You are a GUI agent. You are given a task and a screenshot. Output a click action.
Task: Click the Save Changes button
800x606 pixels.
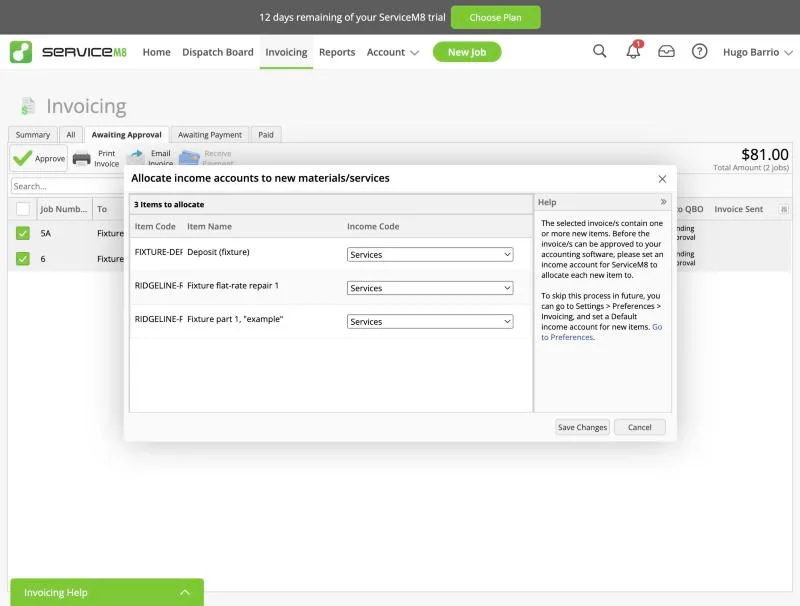click(x=582, y=427)
